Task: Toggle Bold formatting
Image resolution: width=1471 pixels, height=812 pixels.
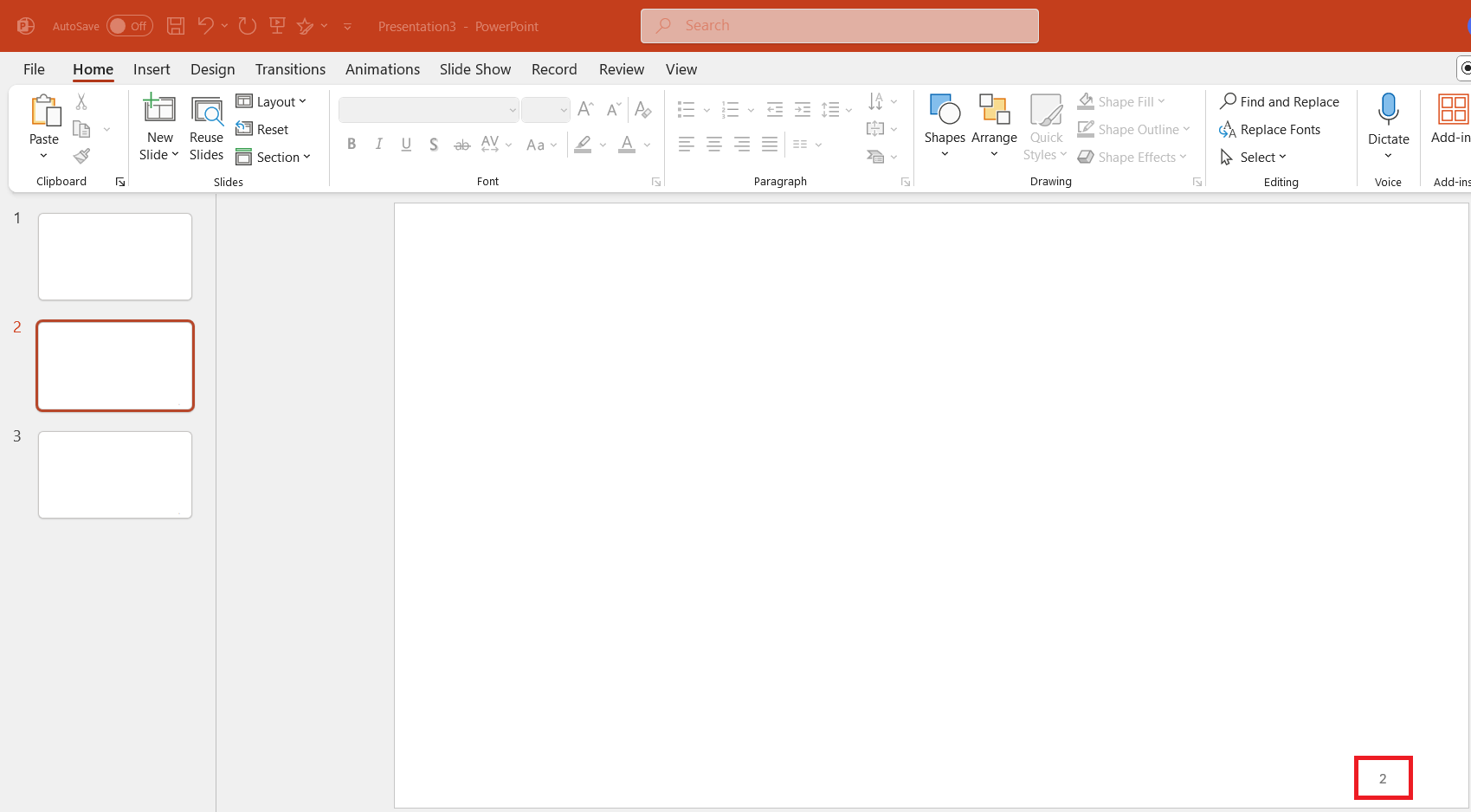Action: [x=352, y=145]
